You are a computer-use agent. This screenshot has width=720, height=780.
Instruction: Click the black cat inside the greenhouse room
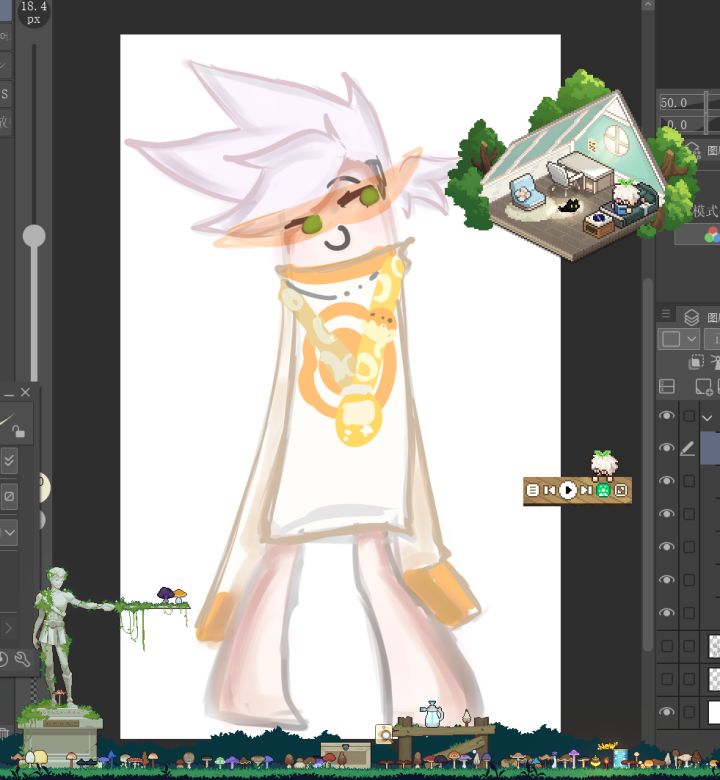[x=568, y=205]
